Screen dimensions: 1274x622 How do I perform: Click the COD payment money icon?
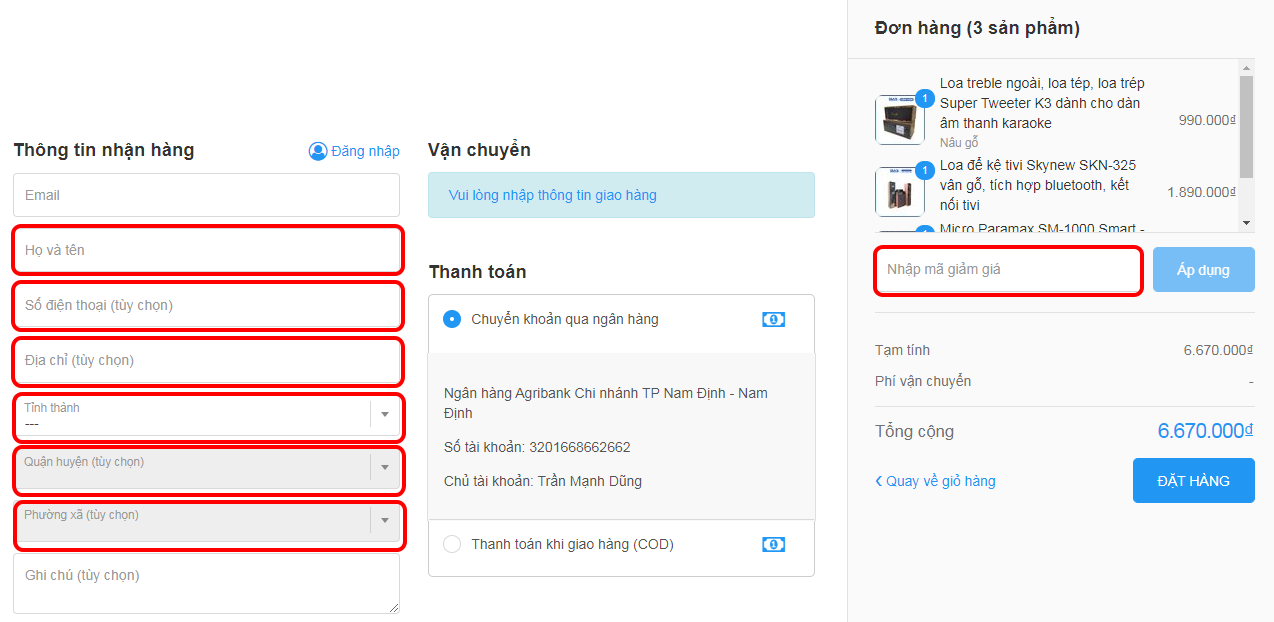(773, 545)
